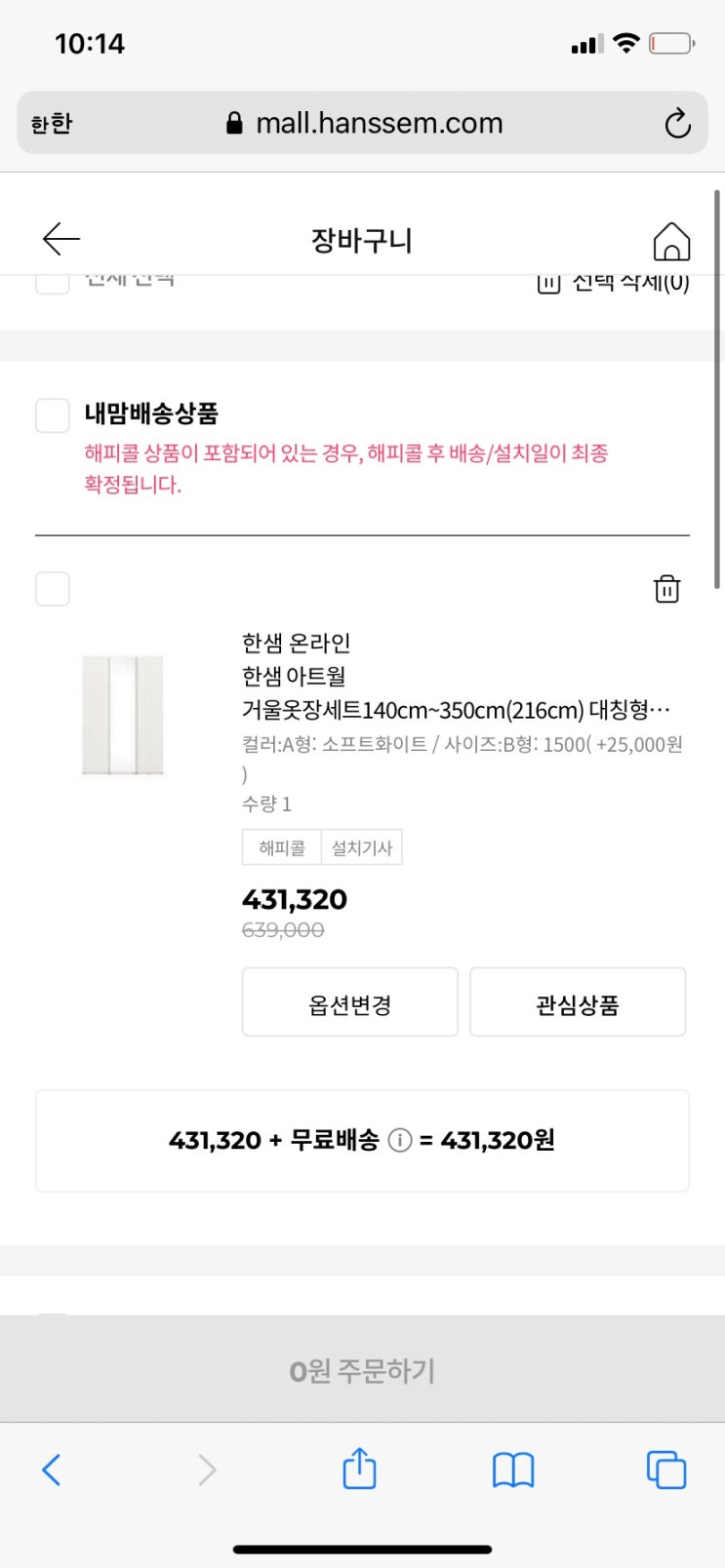
Task: Open free shipping info icon
Action: 400,1140
